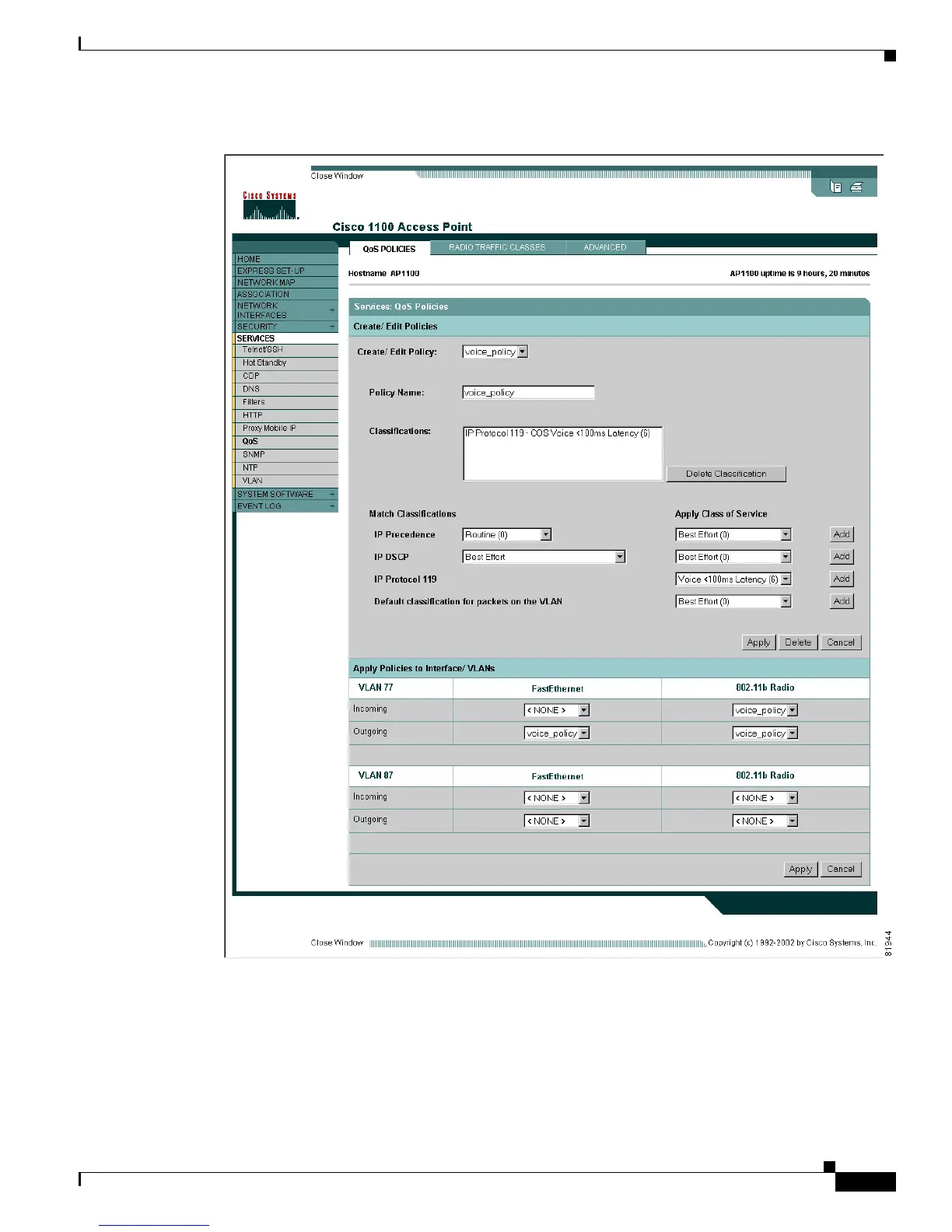The width and height of the screenshot is (952, 1232).
Task: Click Add for IP DSCP row
Action: [842, 557]
